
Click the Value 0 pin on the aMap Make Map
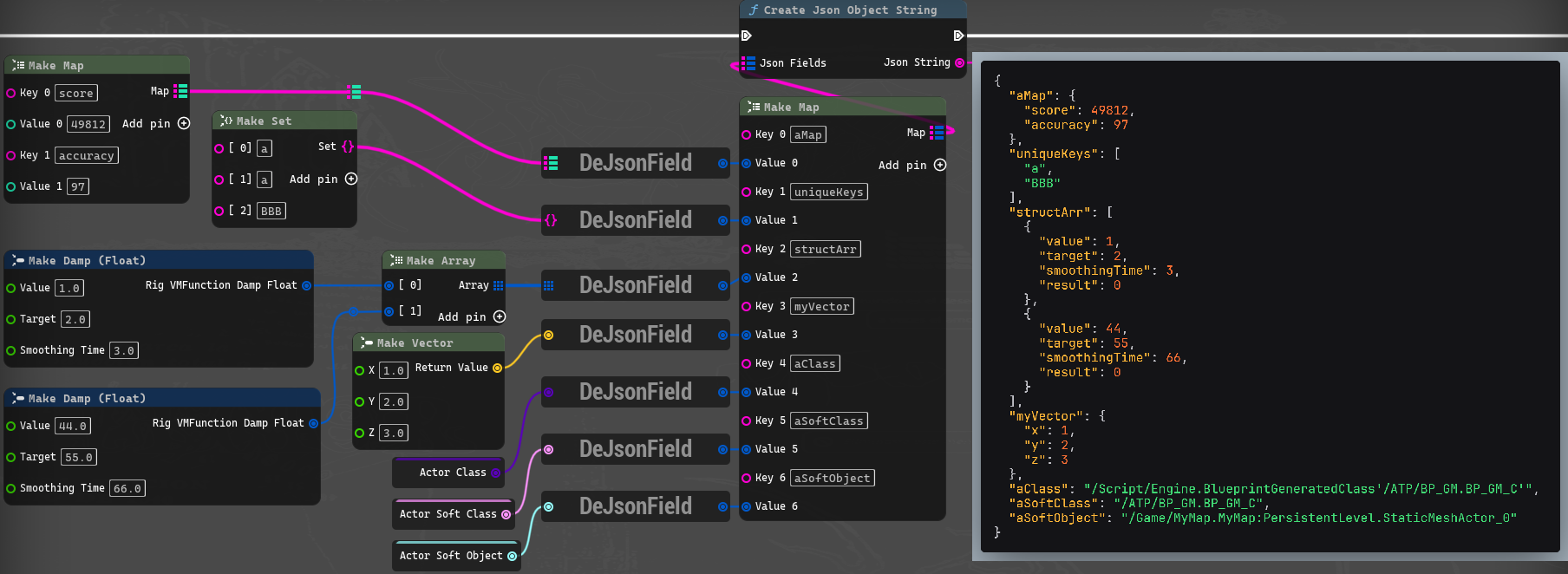(x=746, y=163)
